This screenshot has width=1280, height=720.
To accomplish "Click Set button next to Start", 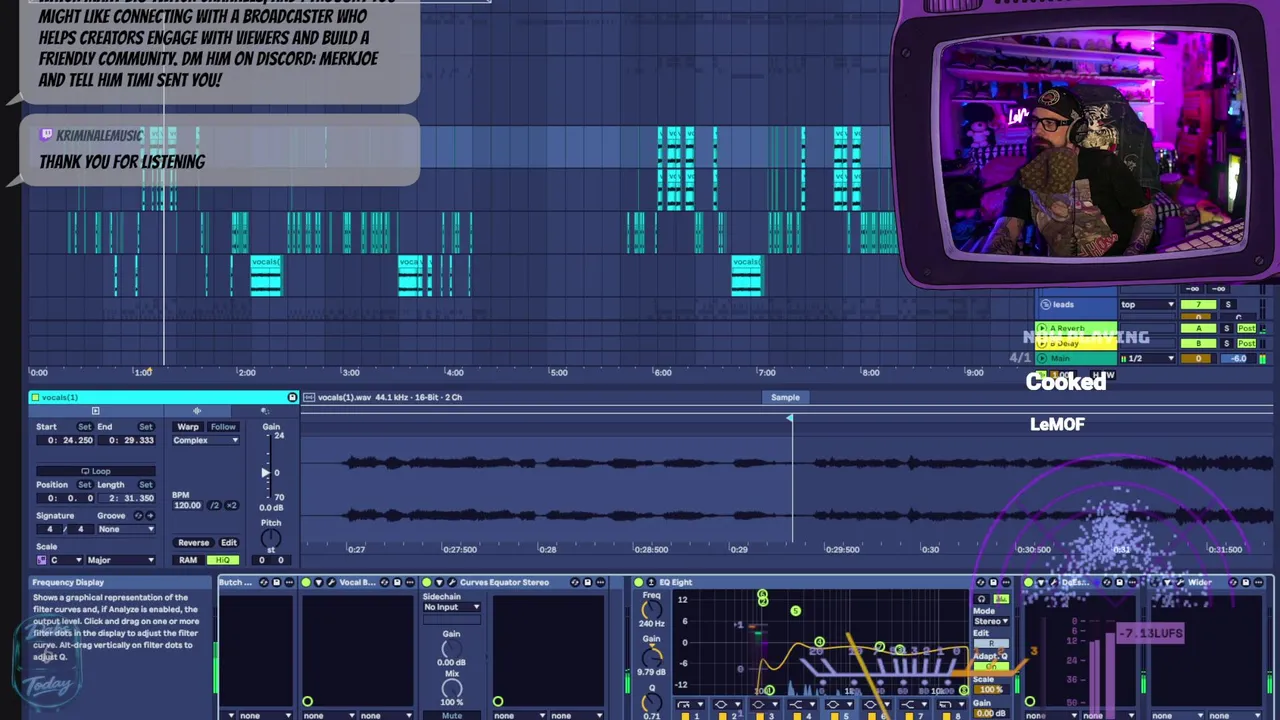I will click(85, 427).
